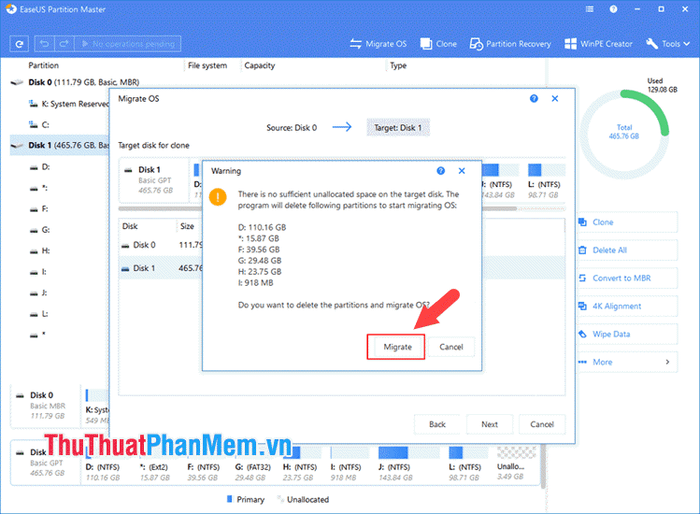This screenshot has height=514, width=700.
Task: Click No operations pending button
Action: [128, 44]
